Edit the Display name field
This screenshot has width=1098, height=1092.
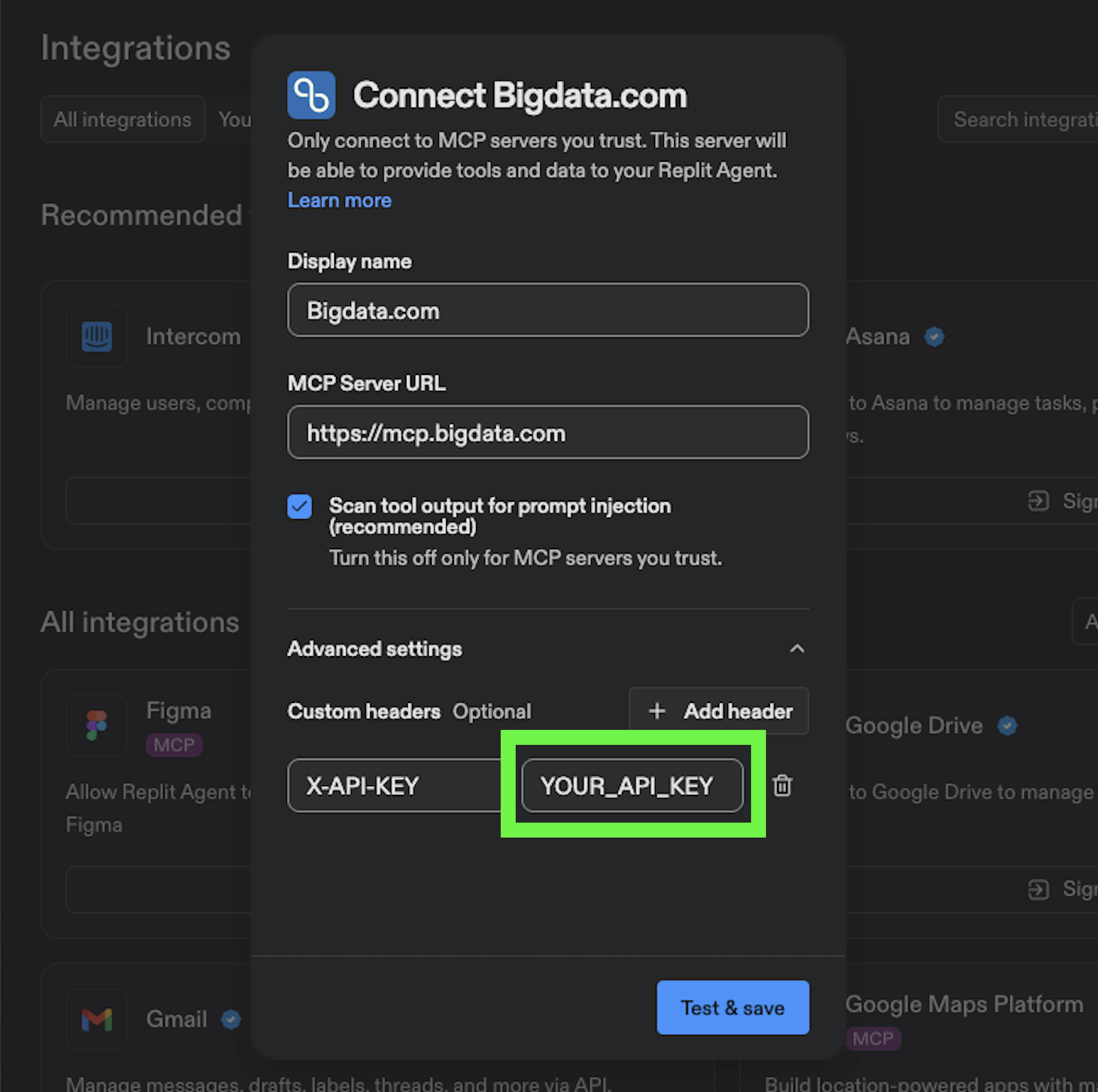coord(548,310)
